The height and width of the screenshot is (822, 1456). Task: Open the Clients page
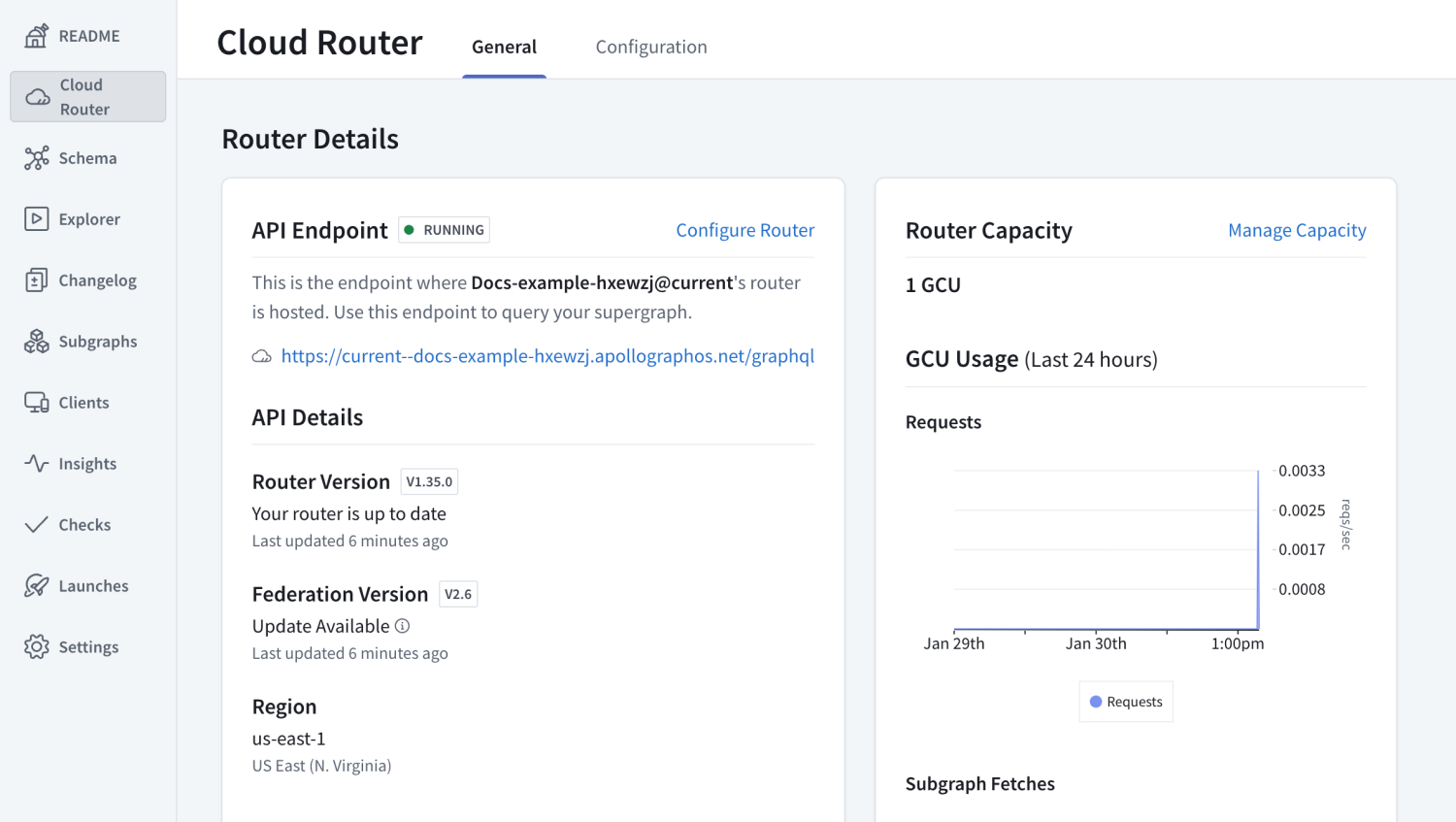pyautogui.click(x=81, y=402)
